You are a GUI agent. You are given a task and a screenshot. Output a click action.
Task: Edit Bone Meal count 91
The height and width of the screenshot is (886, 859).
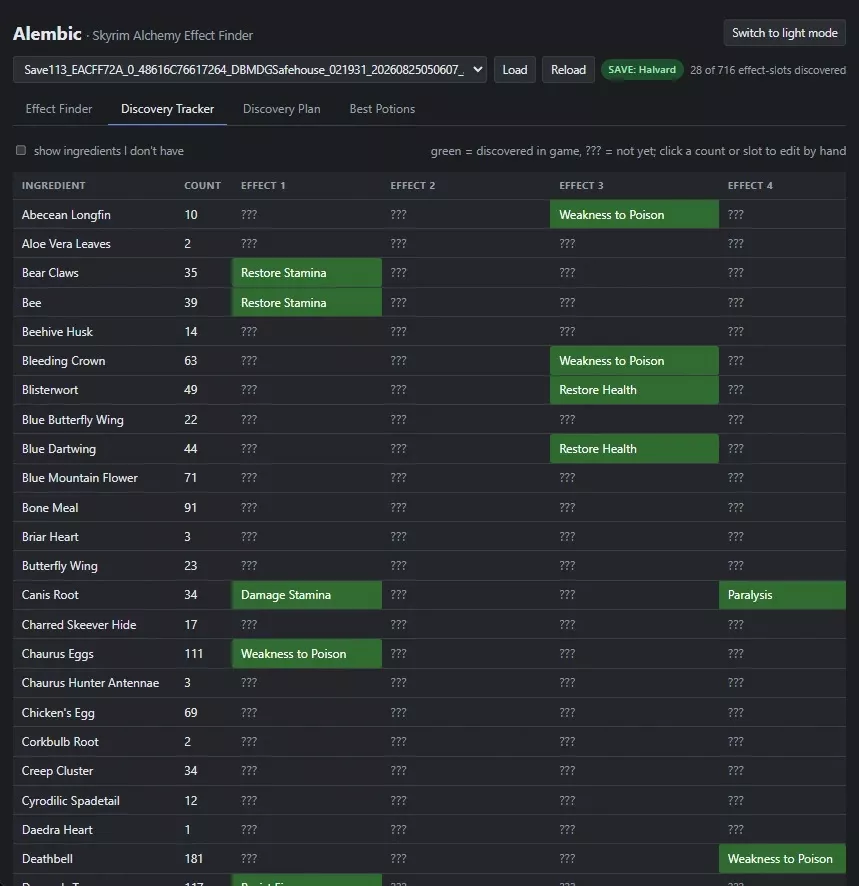[x=191, y=507]
